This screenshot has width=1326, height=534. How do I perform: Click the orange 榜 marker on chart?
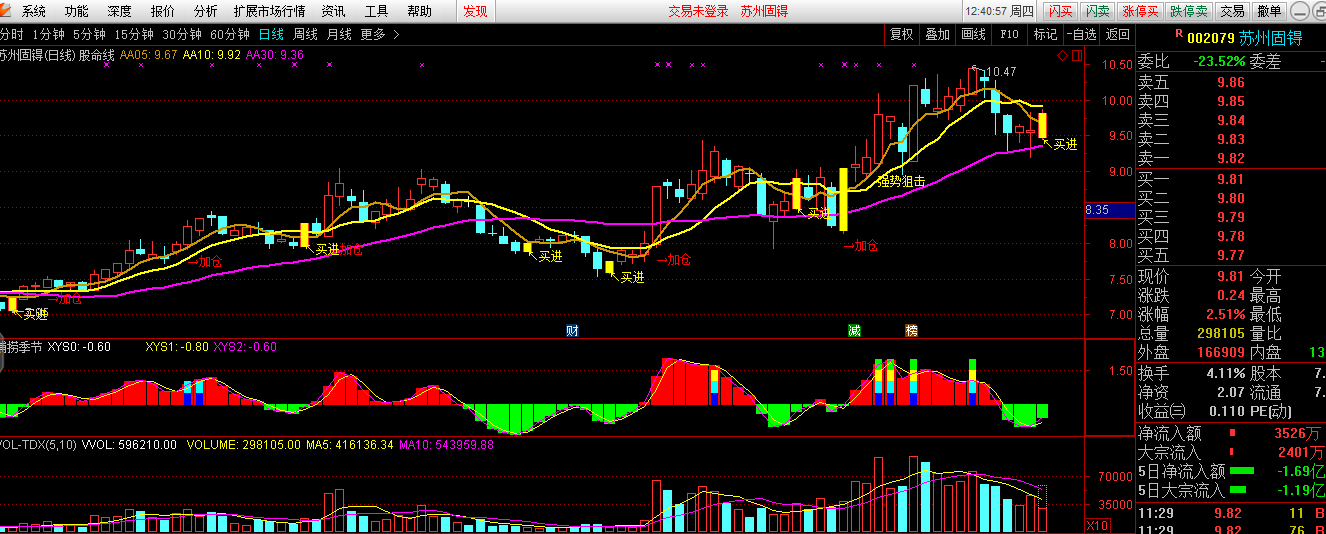click(x=911, y=331)
